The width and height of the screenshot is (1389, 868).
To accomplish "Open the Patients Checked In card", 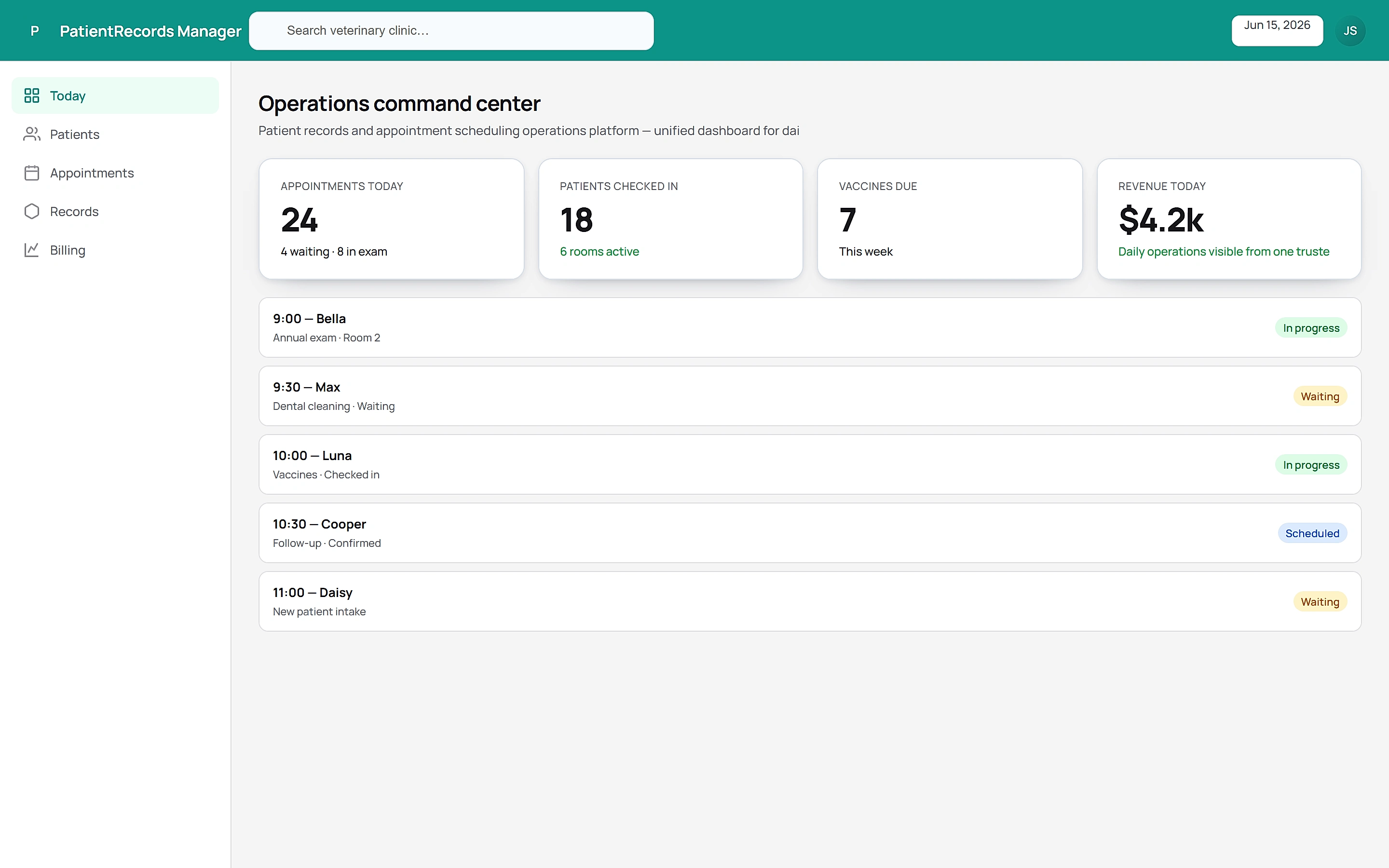I will 670,219.
